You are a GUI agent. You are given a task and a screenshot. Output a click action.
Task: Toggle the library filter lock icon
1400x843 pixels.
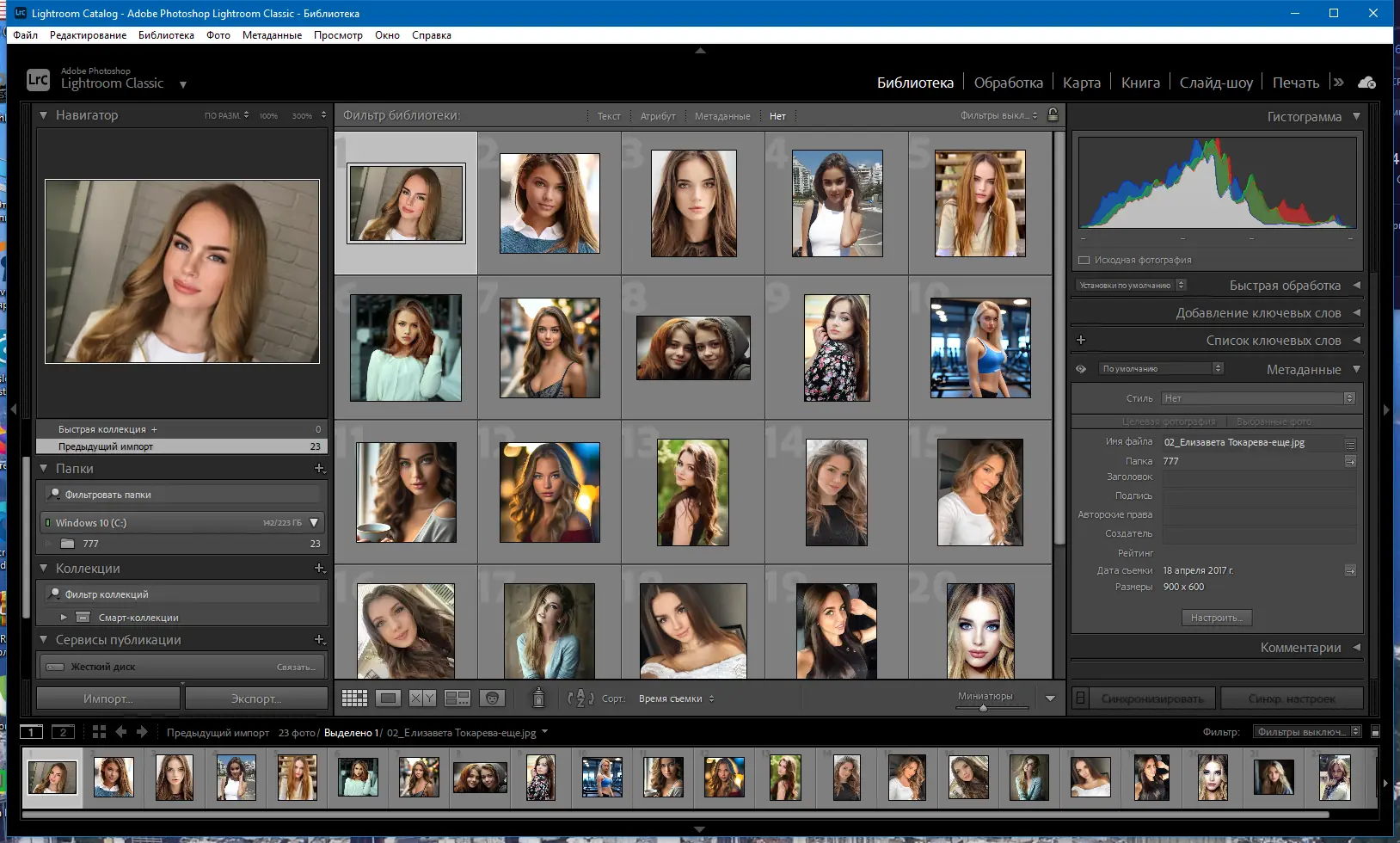point(1053,115)
